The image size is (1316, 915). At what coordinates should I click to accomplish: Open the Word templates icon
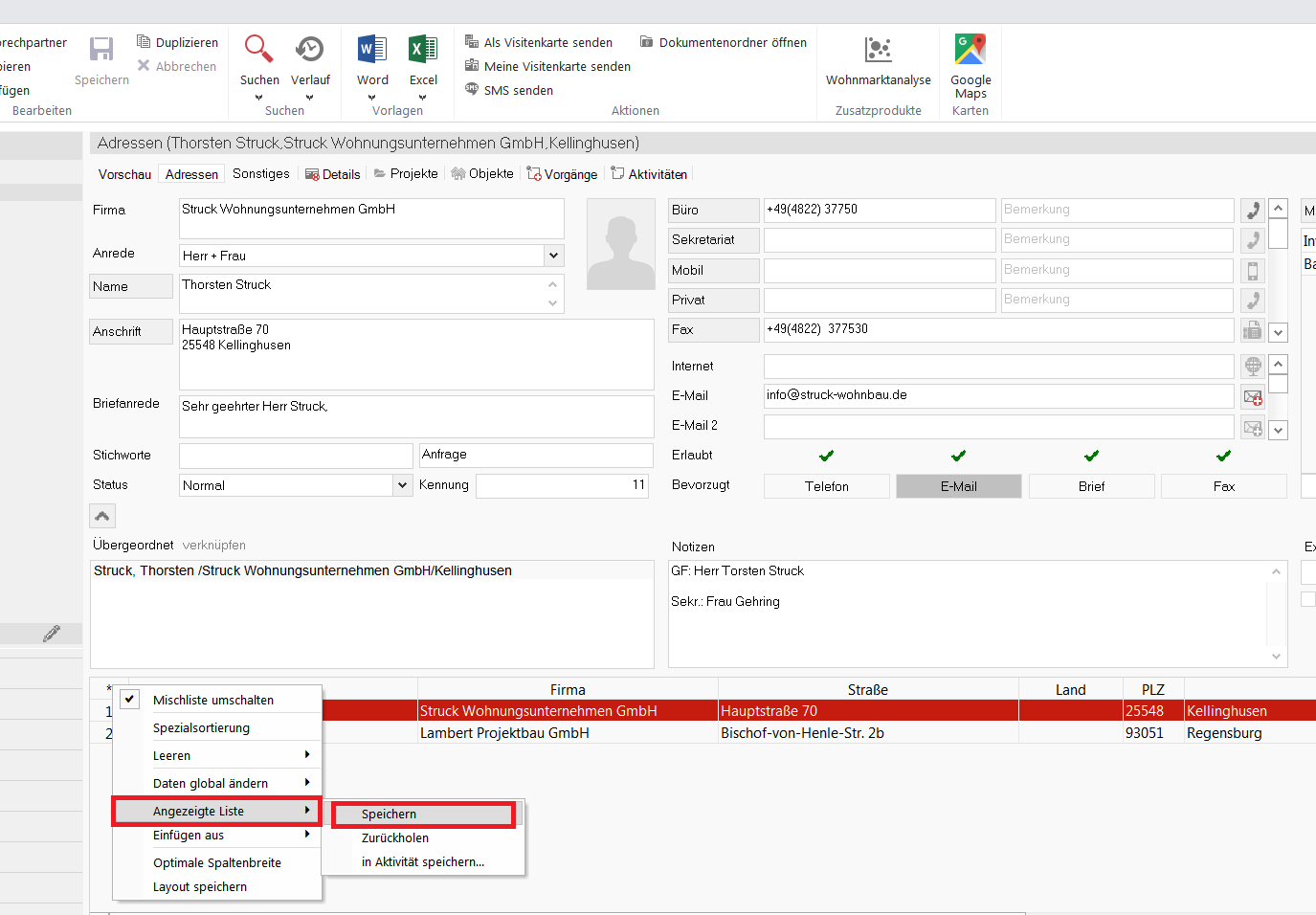[372, 50]
